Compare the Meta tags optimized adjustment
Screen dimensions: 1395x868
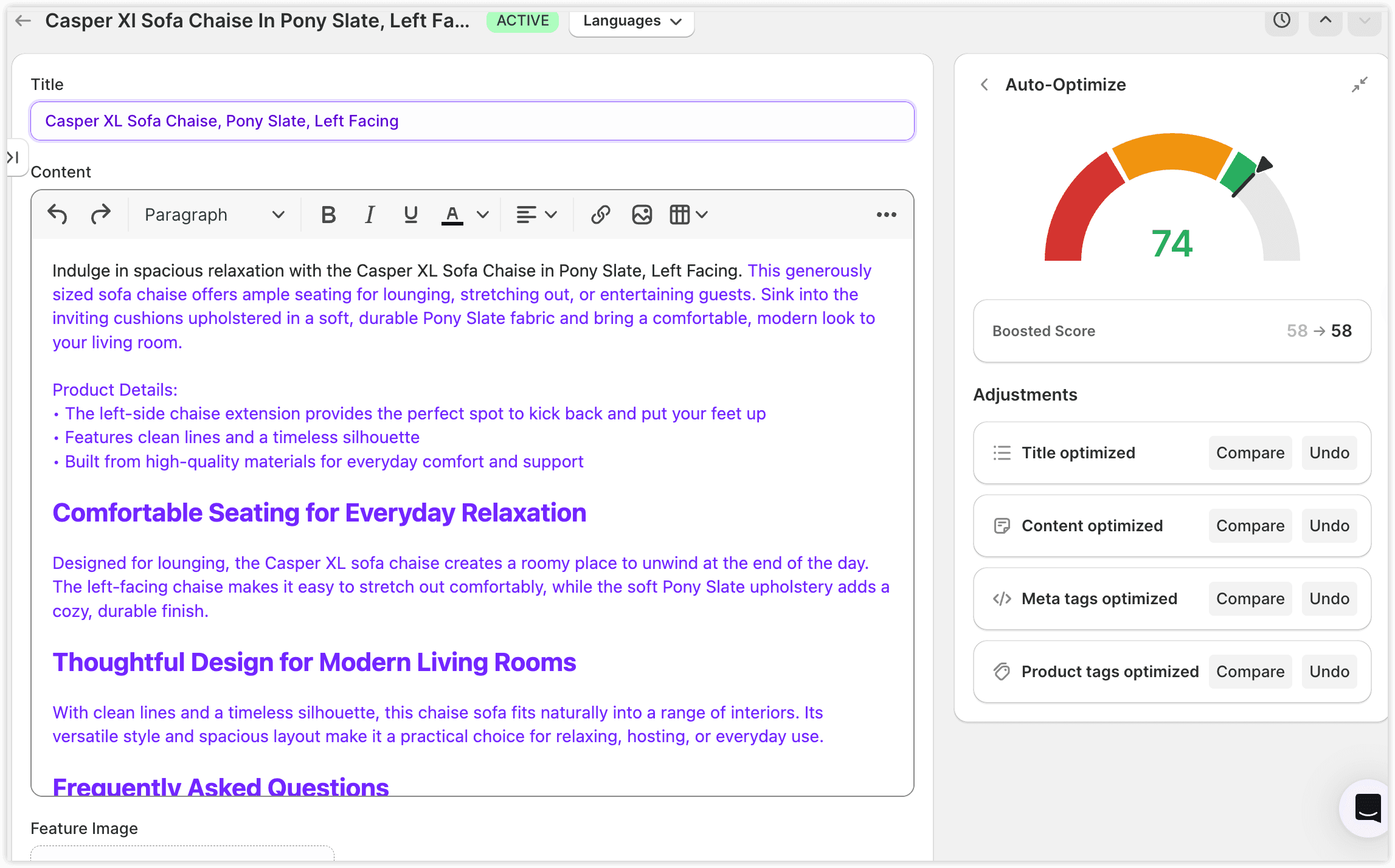1250,599
